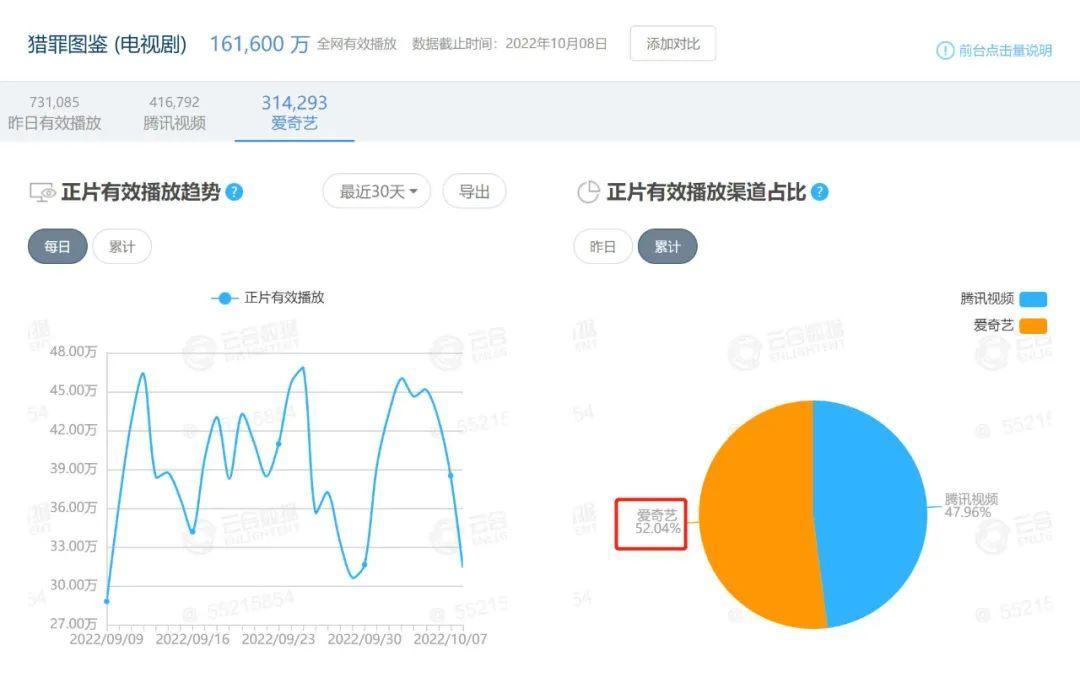This screenshot has width=1080, height=678.
Task: Click the 2022/09/16 data point on the line
Action: 192,531
